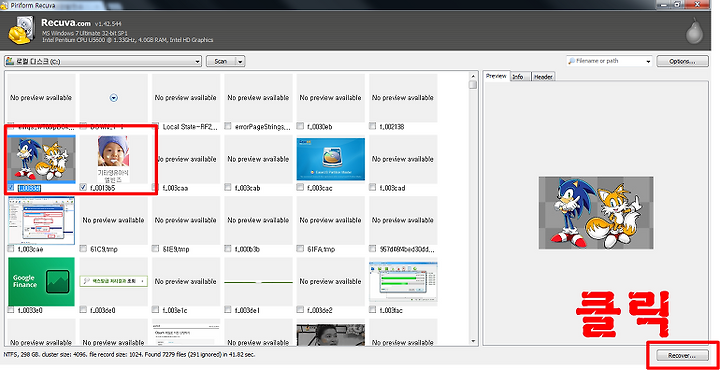Switch to the Preview tab
This screenshot has height=370, width=720.
coord(496,76)
